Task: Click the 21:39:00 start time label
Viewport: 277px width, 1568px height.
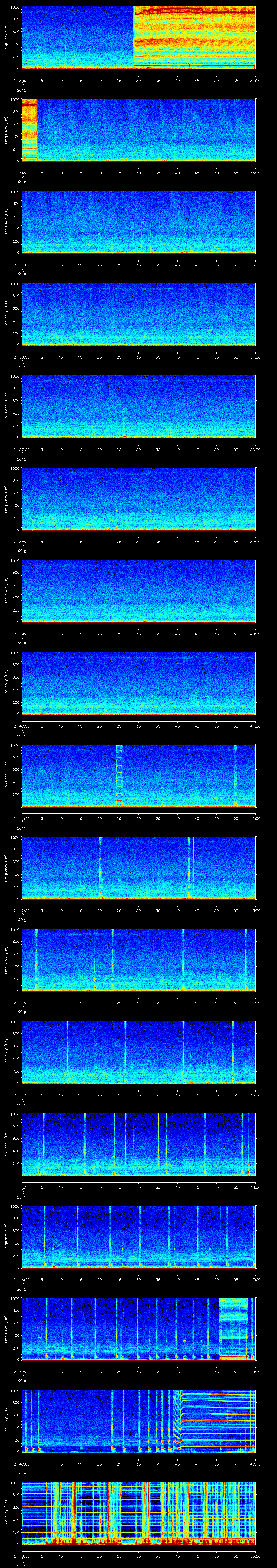Action: [21, 634]
